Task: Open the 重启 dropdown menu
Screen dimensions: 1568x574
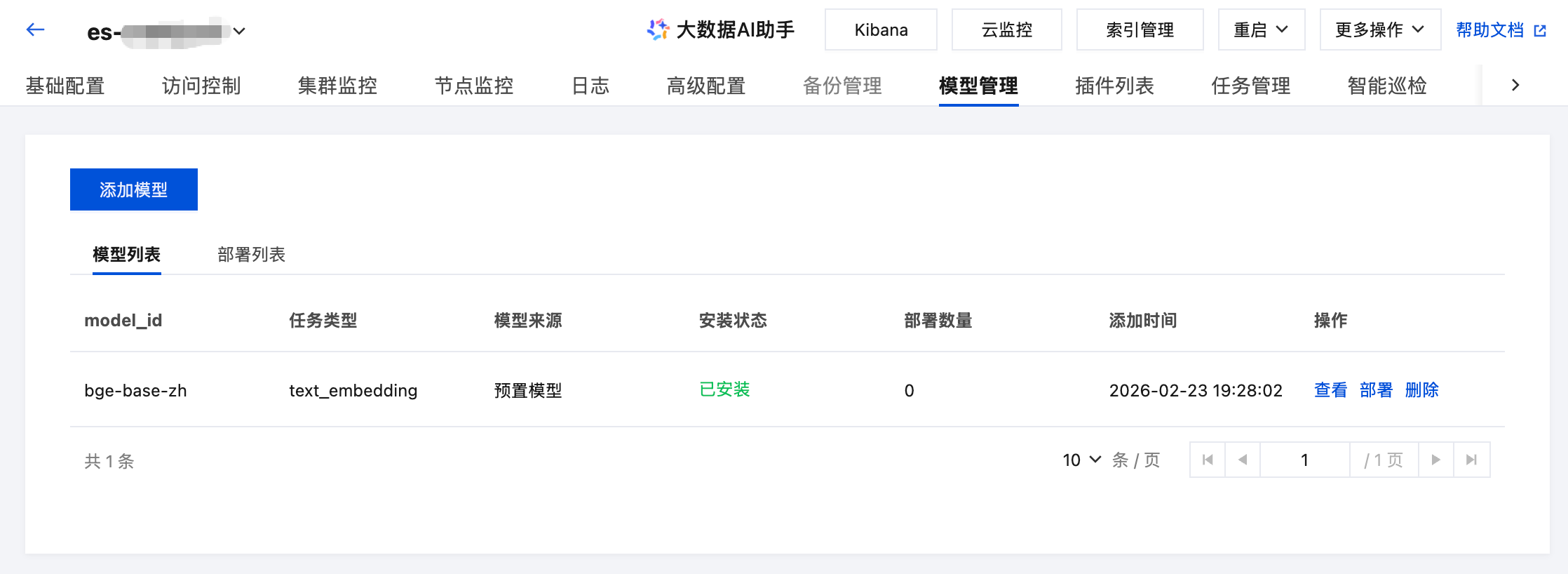Action: click(1261, 29)
